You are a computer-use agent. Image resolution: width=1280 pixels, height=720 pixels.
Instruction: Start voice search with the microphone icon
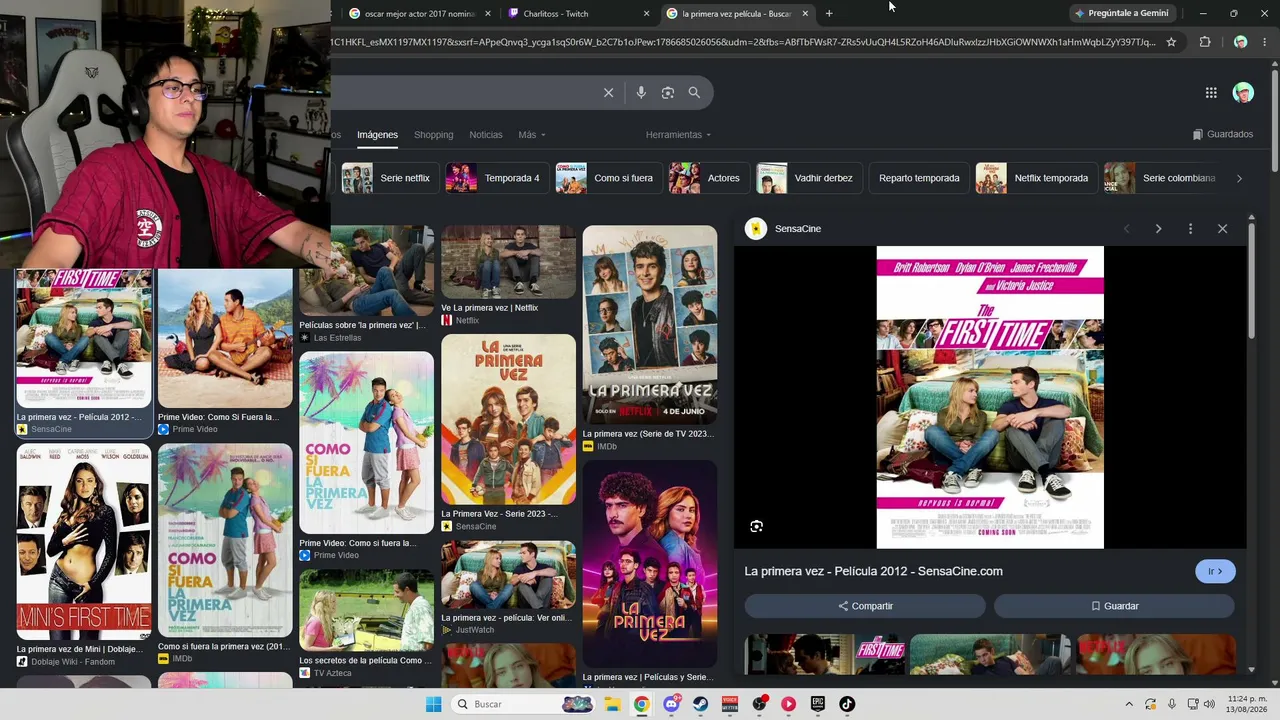tap(641, 93)
